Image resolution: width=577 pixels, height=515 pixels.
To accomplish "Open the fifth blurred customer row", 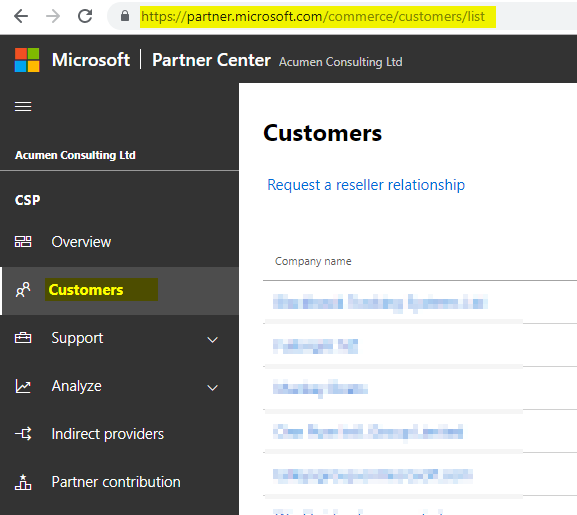I will 373,475.
